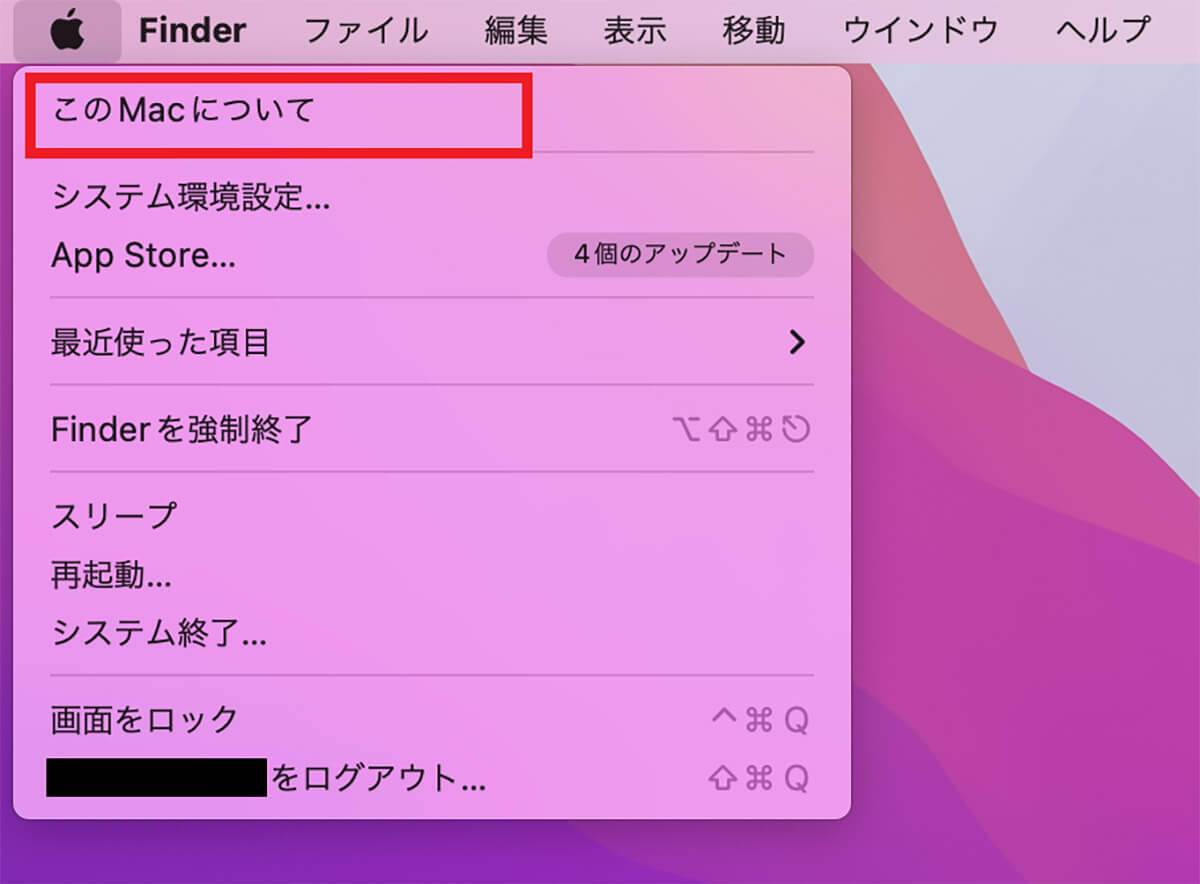
Task: Open このMacについて menu entry
Action: (x=432, y=111)
